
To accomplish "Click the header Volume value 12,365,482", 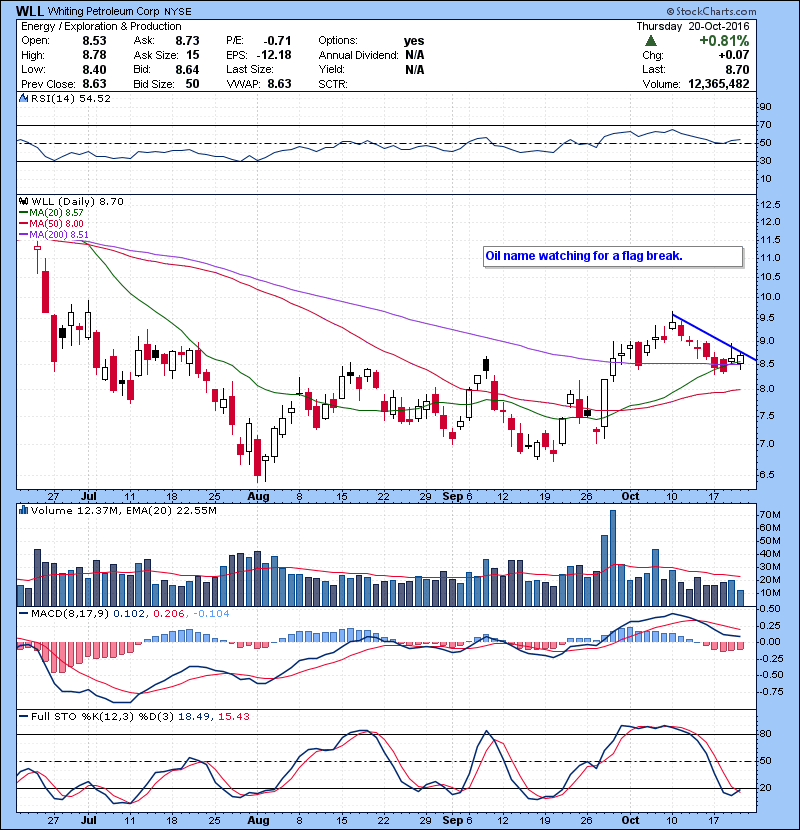I will coord(719,84).
